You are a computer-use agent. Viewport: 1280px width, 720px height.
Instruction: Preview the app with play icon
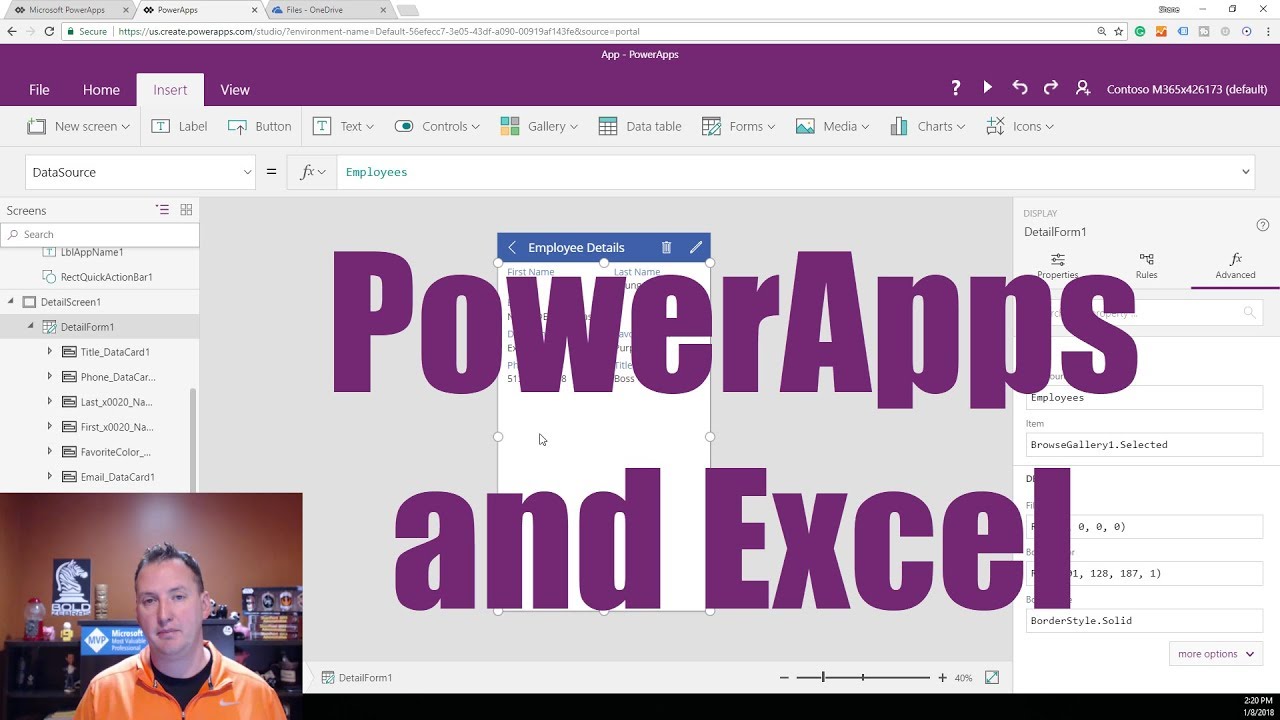point(987,88)
